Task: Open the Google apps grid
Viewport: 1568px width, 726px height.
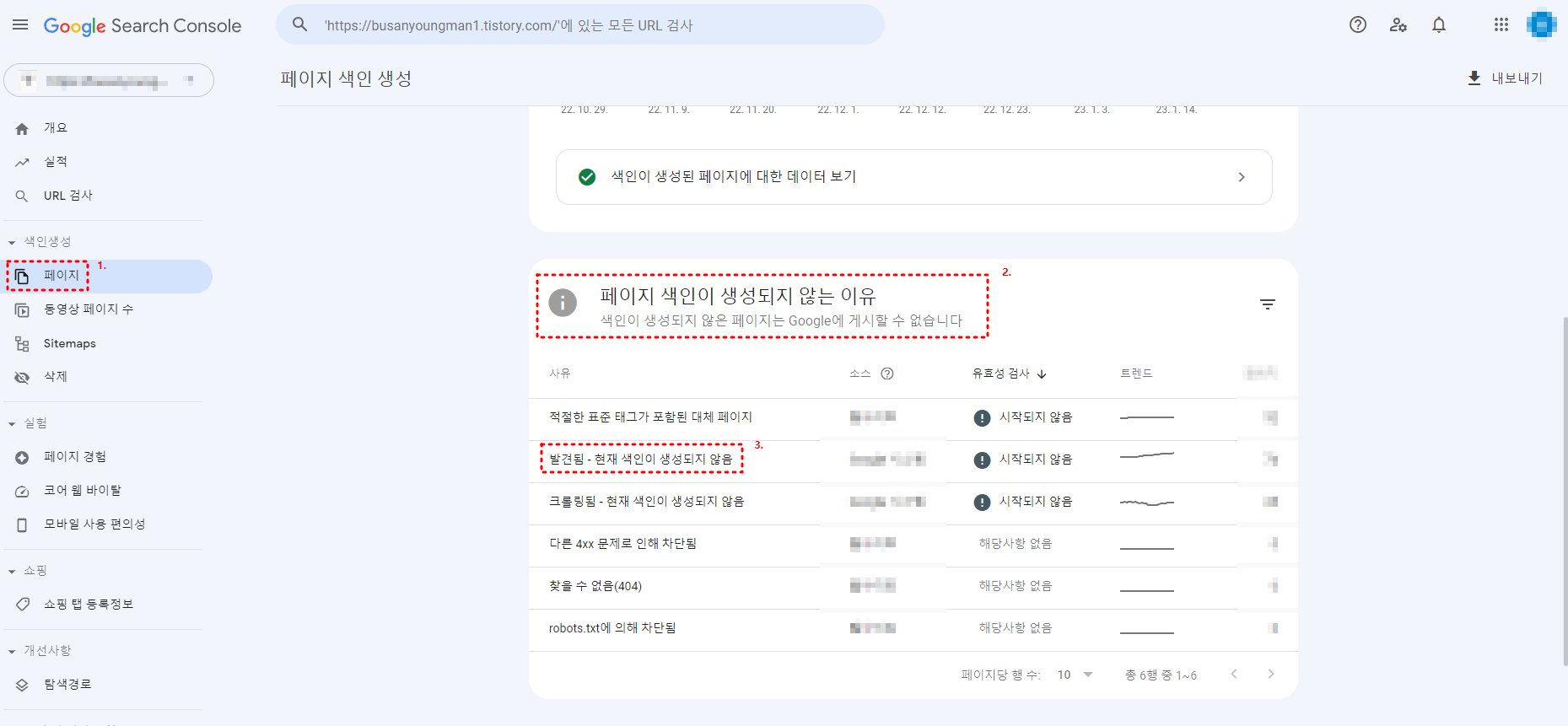Action: click(x=1501, y=24)
